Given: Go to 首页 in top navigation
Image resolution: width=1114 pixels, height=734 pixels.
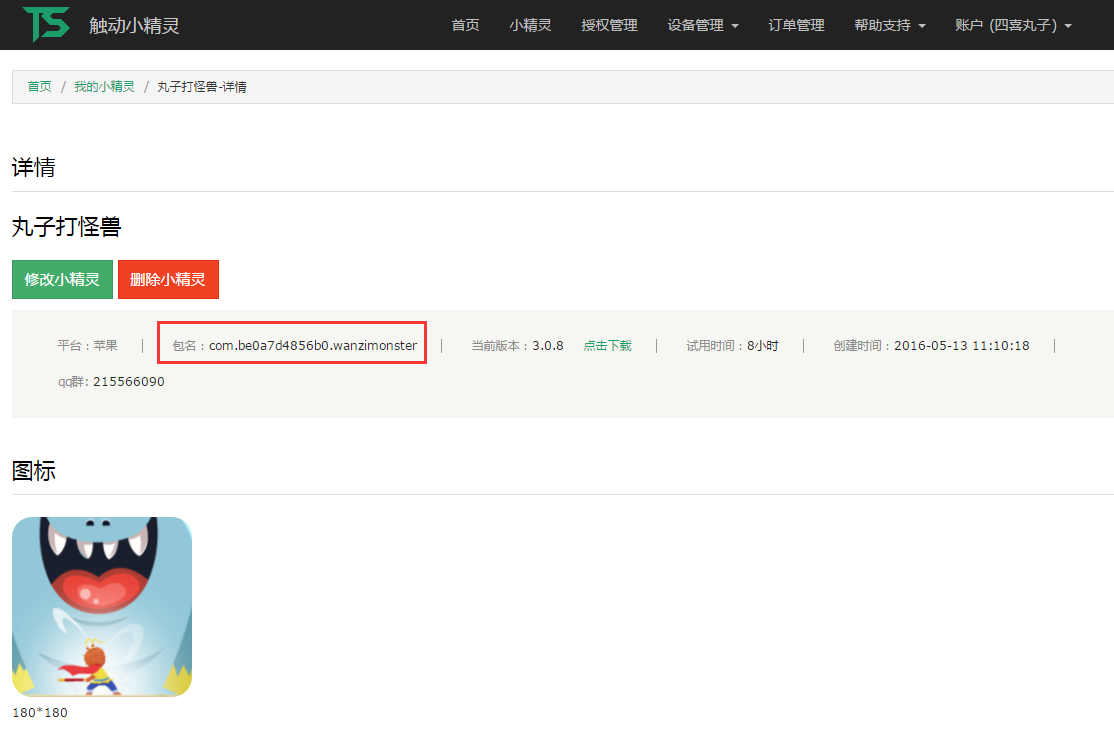Looking at the screenshot, I should click(x=465, y=26).
